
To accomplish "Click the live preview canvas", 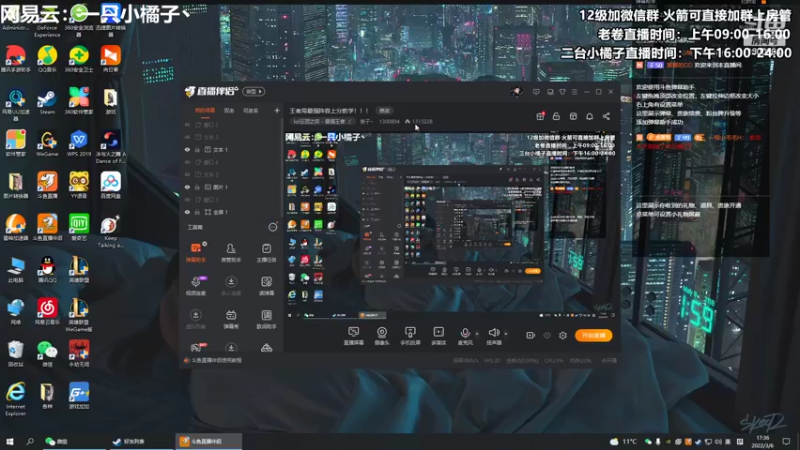I will click(x=451, y=226).
